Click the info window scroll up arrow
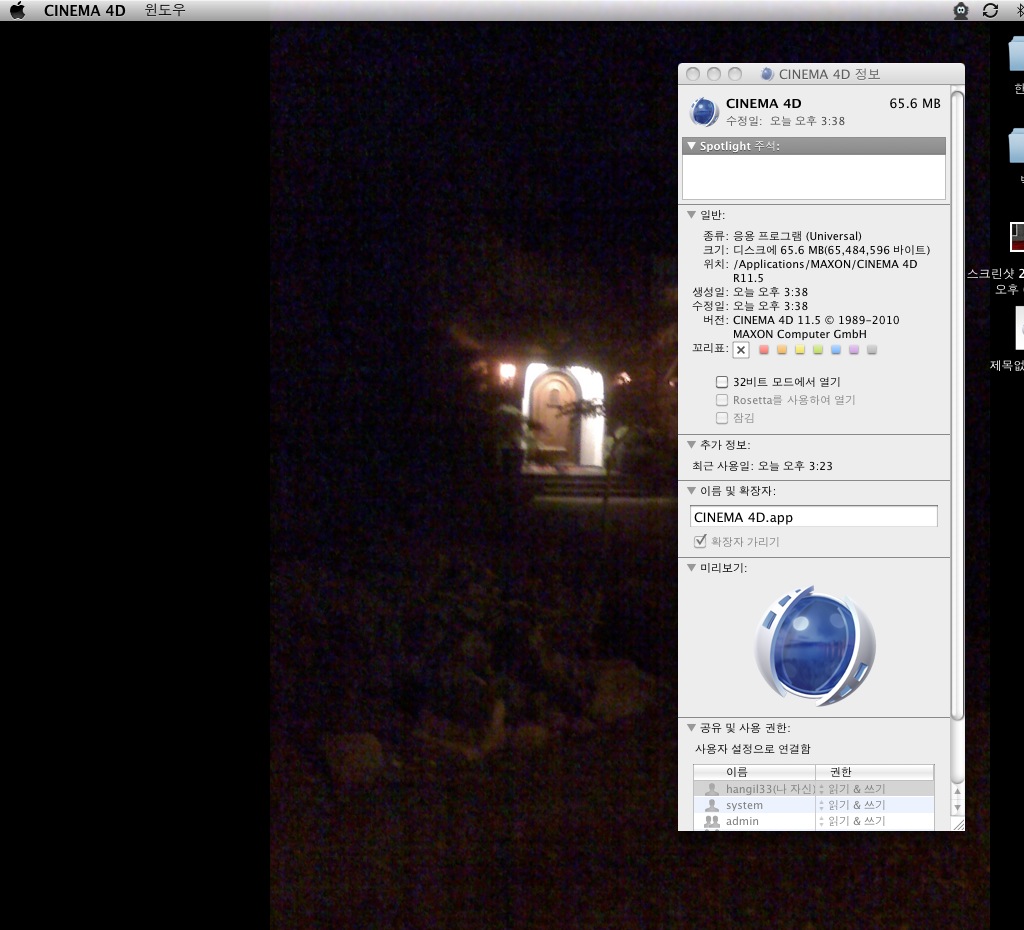Screen dimensions: 1024x930 (957, 792)
